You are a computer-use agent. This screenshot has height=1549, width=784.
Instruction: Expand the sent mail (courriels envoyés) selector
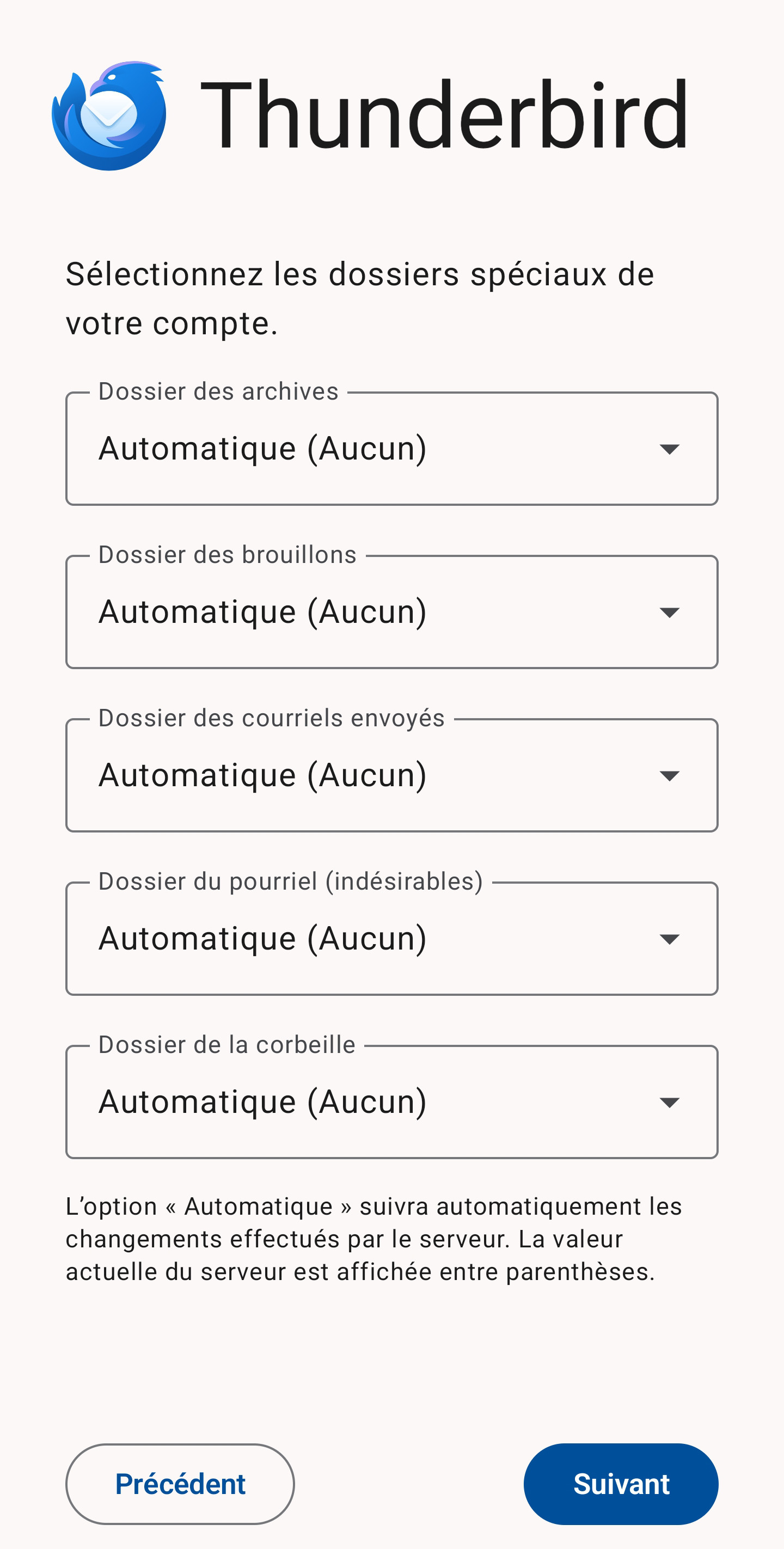pos(361,776)
